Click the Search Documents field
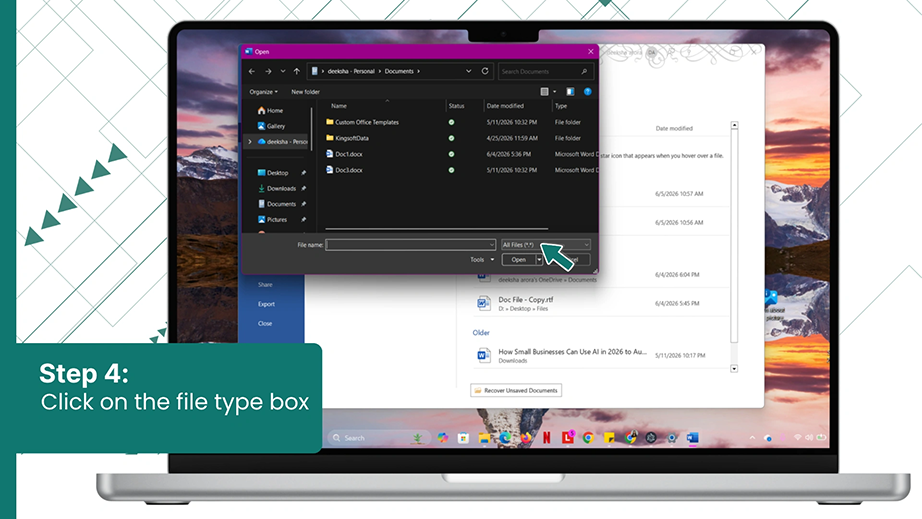This screenshot has height=519, width=922. (546, 72)
